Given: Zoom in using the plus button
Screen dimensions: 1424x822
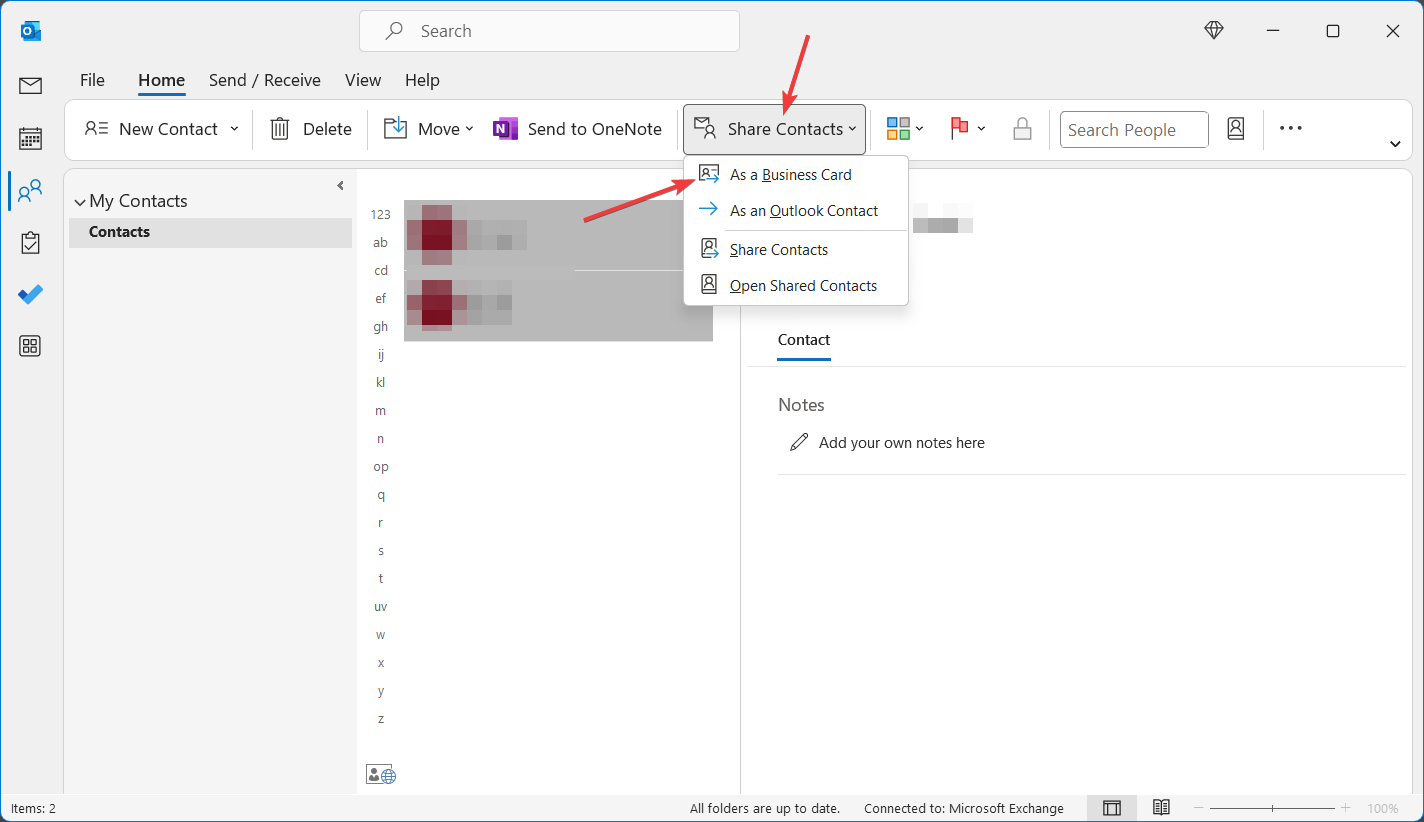Looking at the screenshot, I should click(x=1346, y=808).
